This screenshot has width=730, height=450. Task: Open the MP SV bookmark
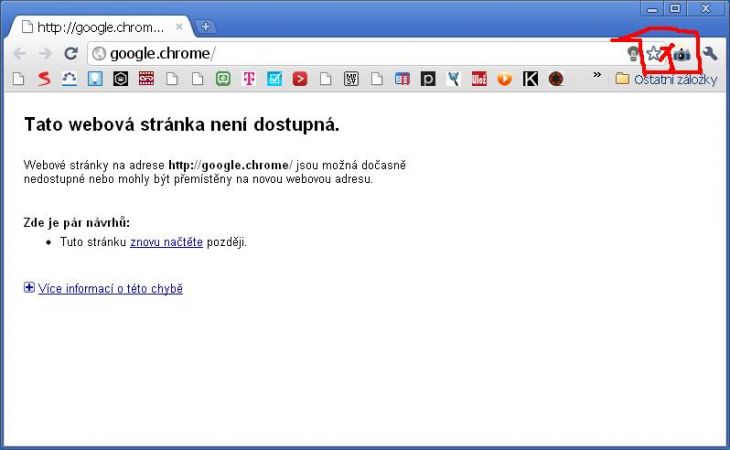pos(351,79)
